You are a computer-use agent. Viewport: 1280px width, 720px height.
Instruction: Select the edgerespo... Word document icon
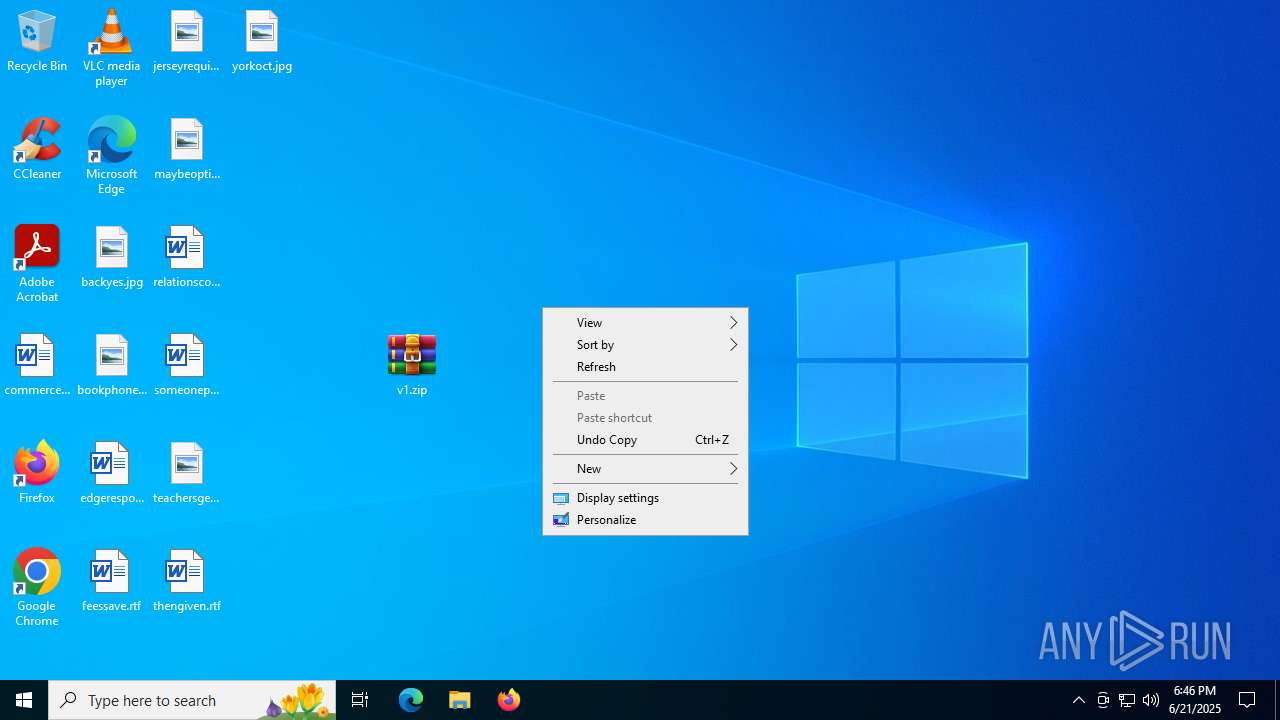tap(111, 473)
